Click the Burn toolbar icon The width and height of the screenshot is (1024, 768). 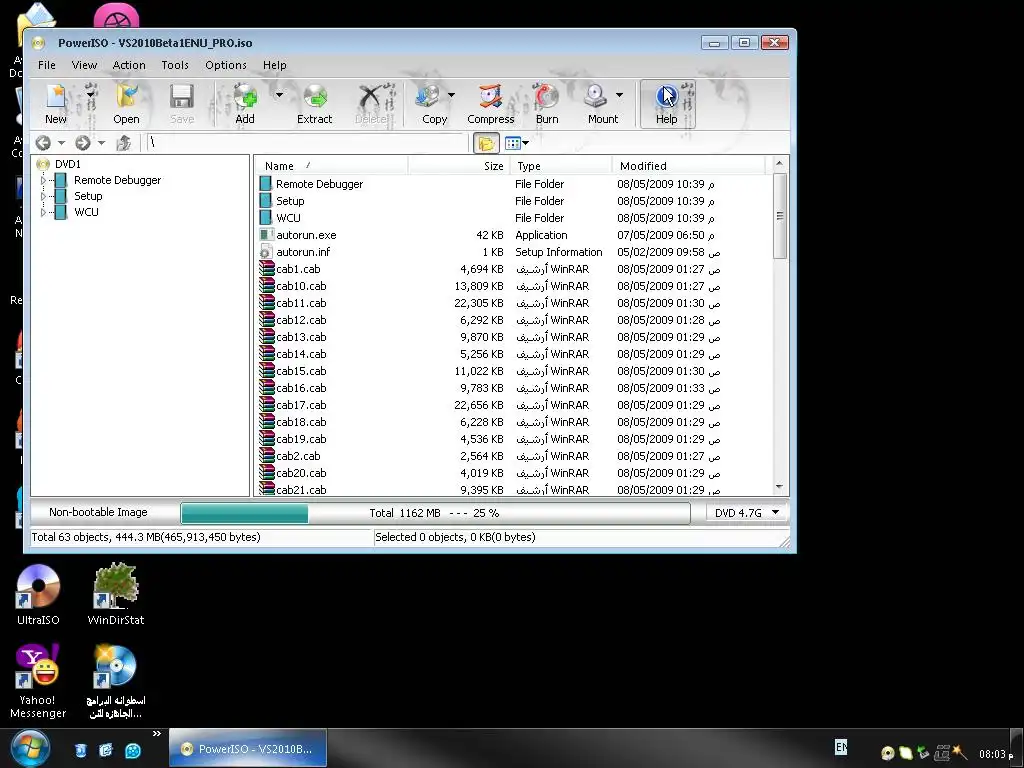547,97
